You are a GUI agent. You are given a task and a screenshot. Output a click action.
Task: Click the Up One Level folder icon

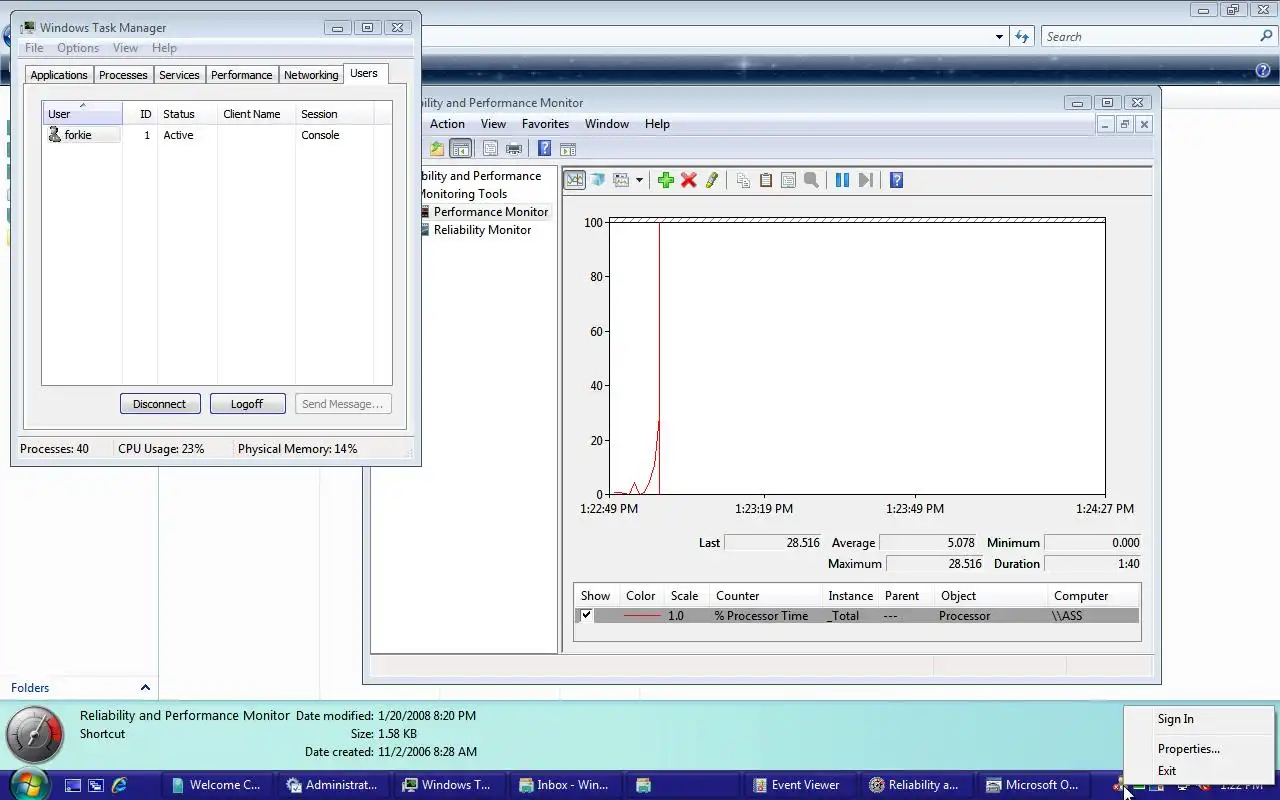tap(437, 149)
